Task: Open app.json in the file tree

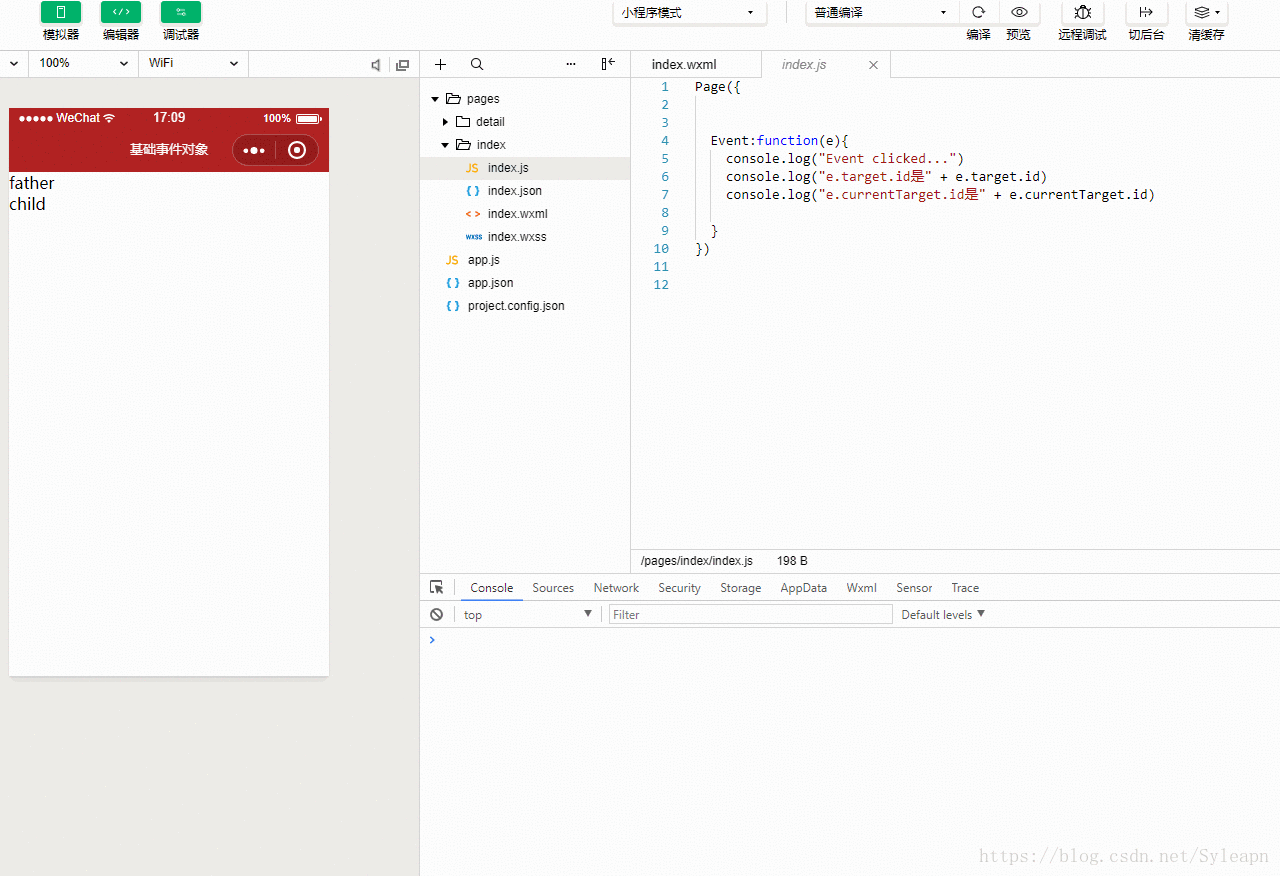Action: 525,283
